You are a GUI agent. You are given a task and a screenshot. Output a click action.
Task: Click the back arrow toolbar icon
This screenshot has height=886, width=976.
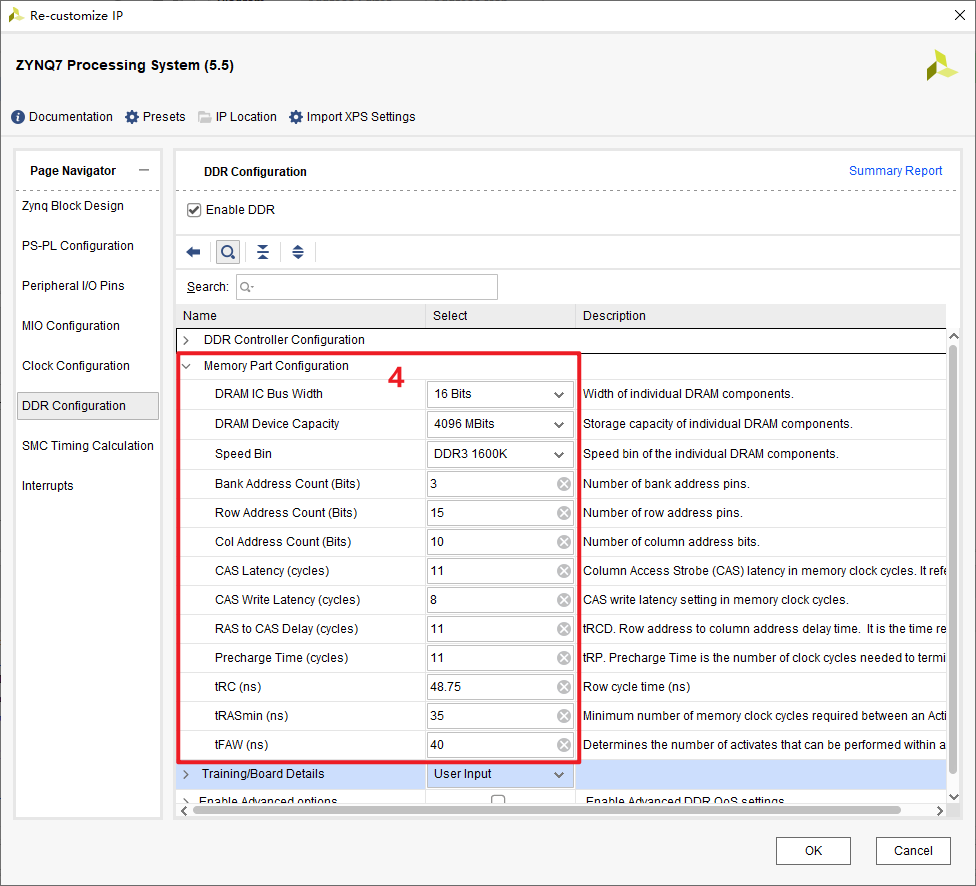(194, 252)
